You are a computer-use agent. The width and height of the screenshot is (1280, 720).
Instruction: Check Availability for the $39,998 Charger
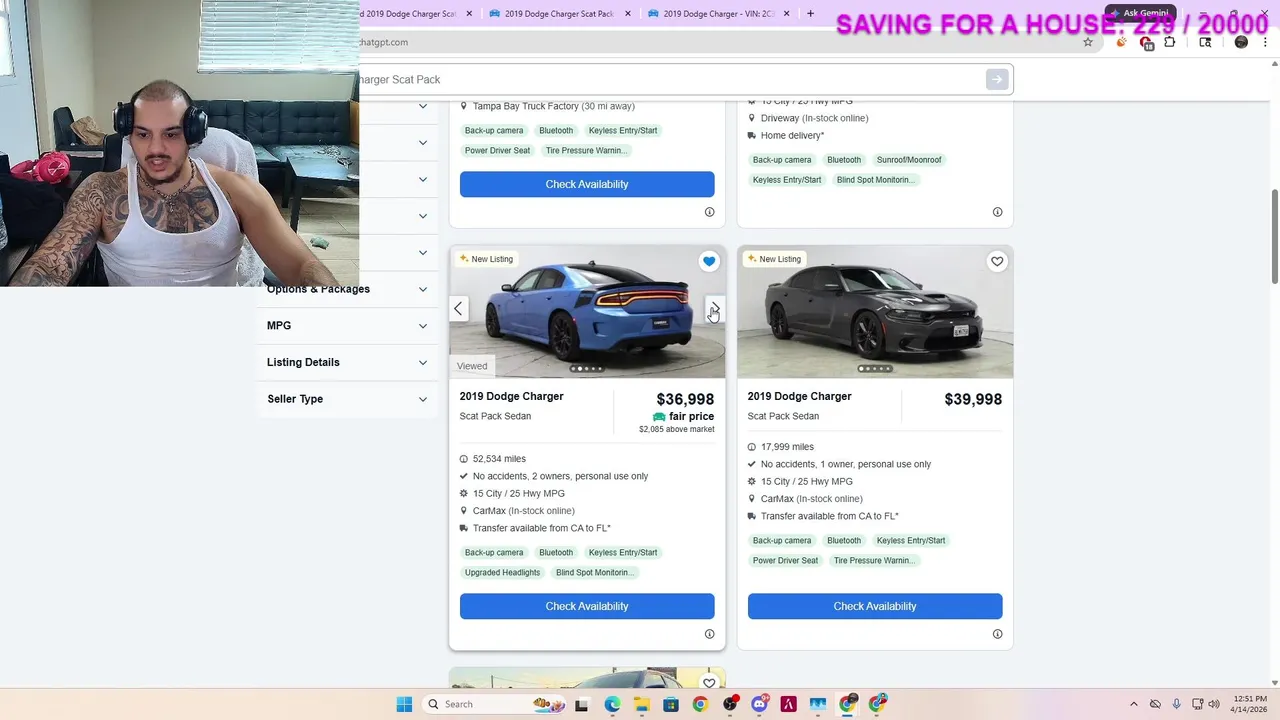pos(875,606)
